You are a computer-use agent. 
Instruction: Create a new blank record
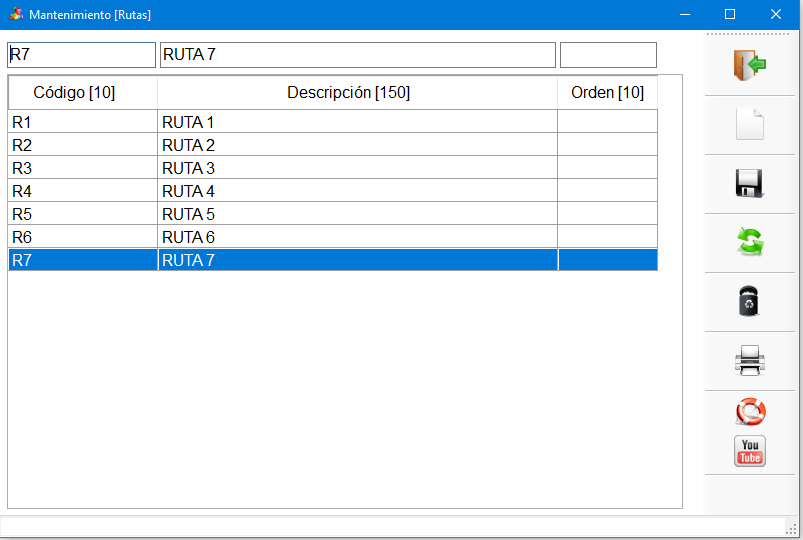tap(750, 124)
